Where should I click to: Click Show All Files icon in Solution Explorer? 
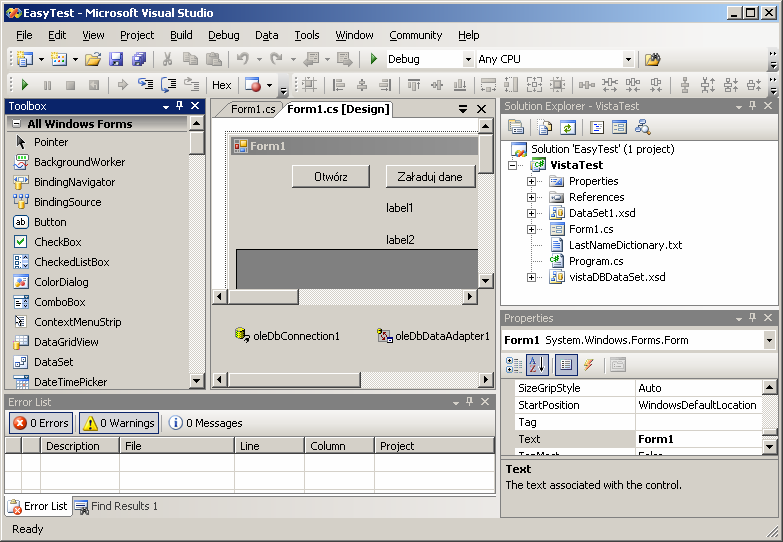[x=544, y=127]
